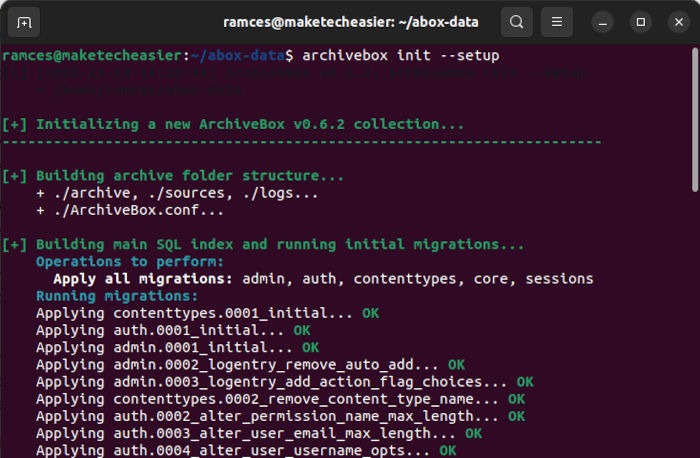Click 'admin.0002_logentry_remove_auto_add' line
This screenshot has width=700, height=458.
250,365
